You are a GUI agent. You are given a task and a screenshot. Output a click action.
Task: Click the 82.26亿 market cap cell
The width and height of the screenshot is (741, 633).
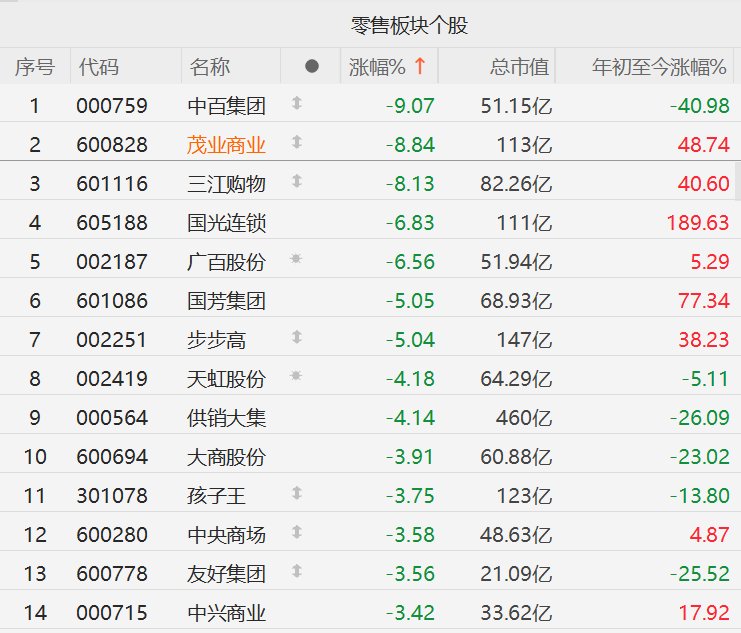click(x=516, y=184)
